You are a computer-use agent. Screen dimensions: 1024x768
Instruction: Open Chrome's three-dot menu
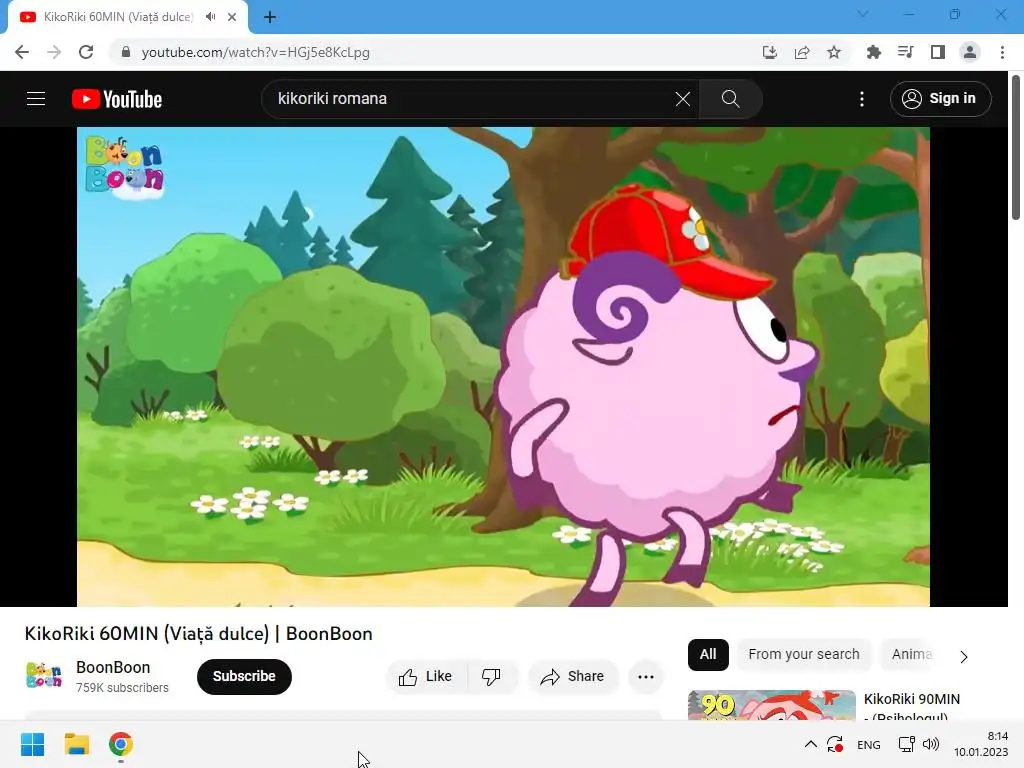tap(1002, 52)
